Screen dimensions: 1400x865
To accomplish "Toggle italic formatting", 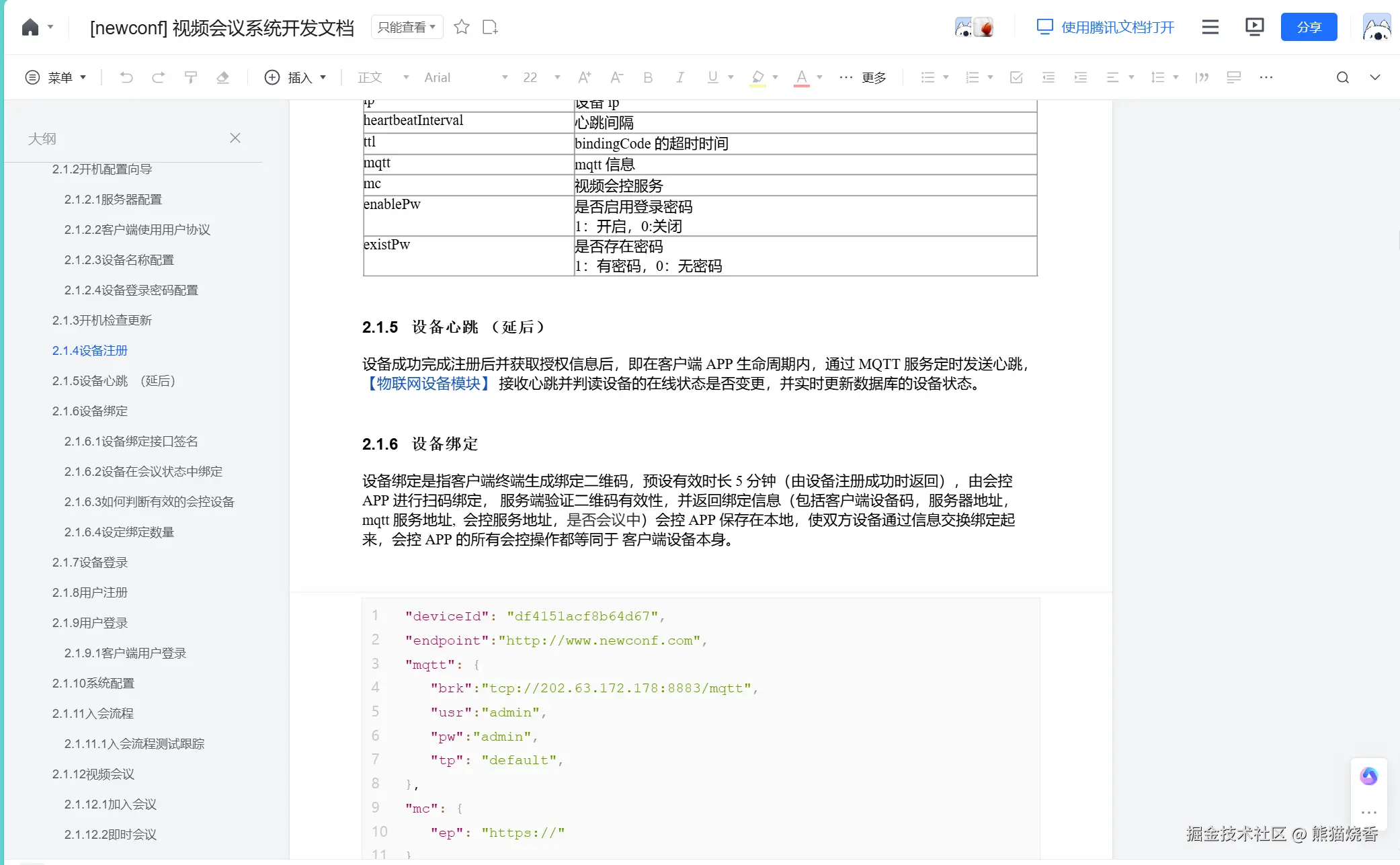I will point(680,77).
